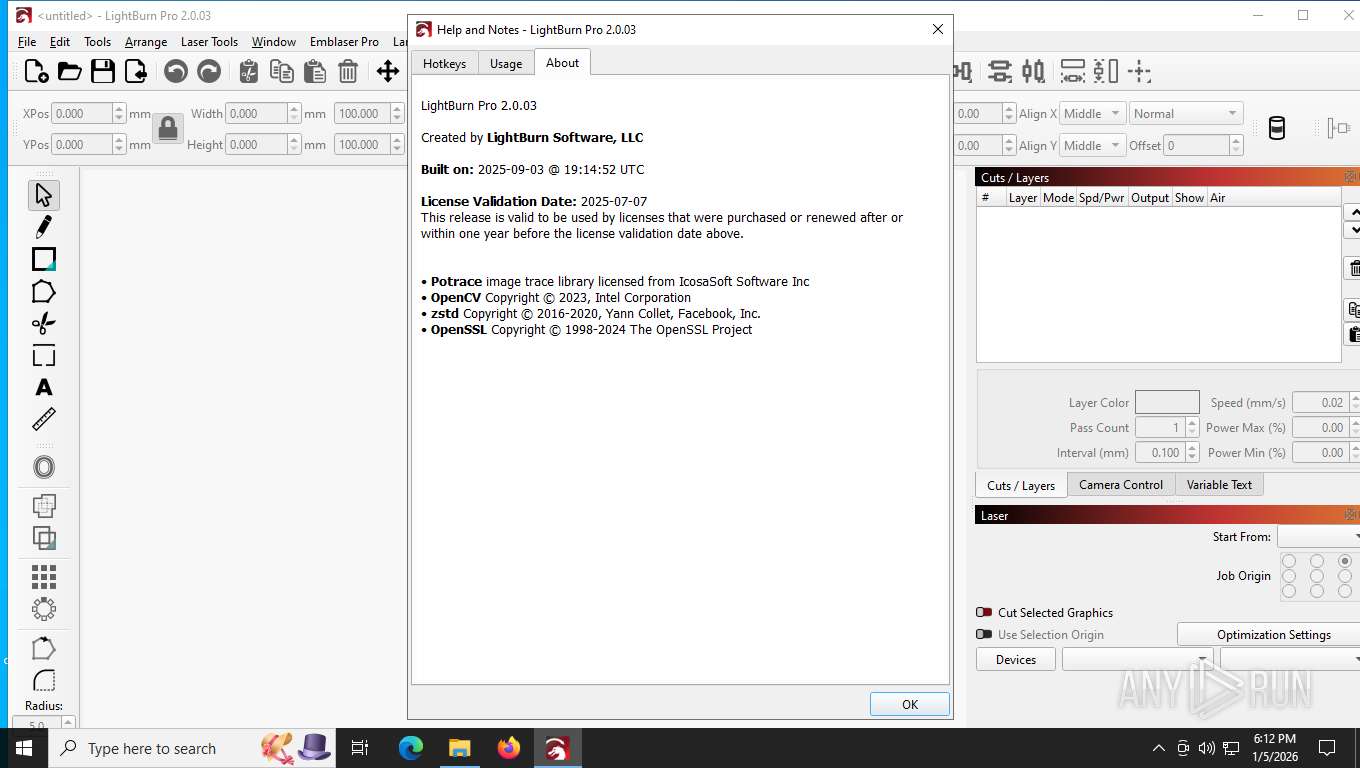This screenshot has height=768, width=1360.
Task: Click the XPos spinner arrows
Action: [x=120, y=113]
